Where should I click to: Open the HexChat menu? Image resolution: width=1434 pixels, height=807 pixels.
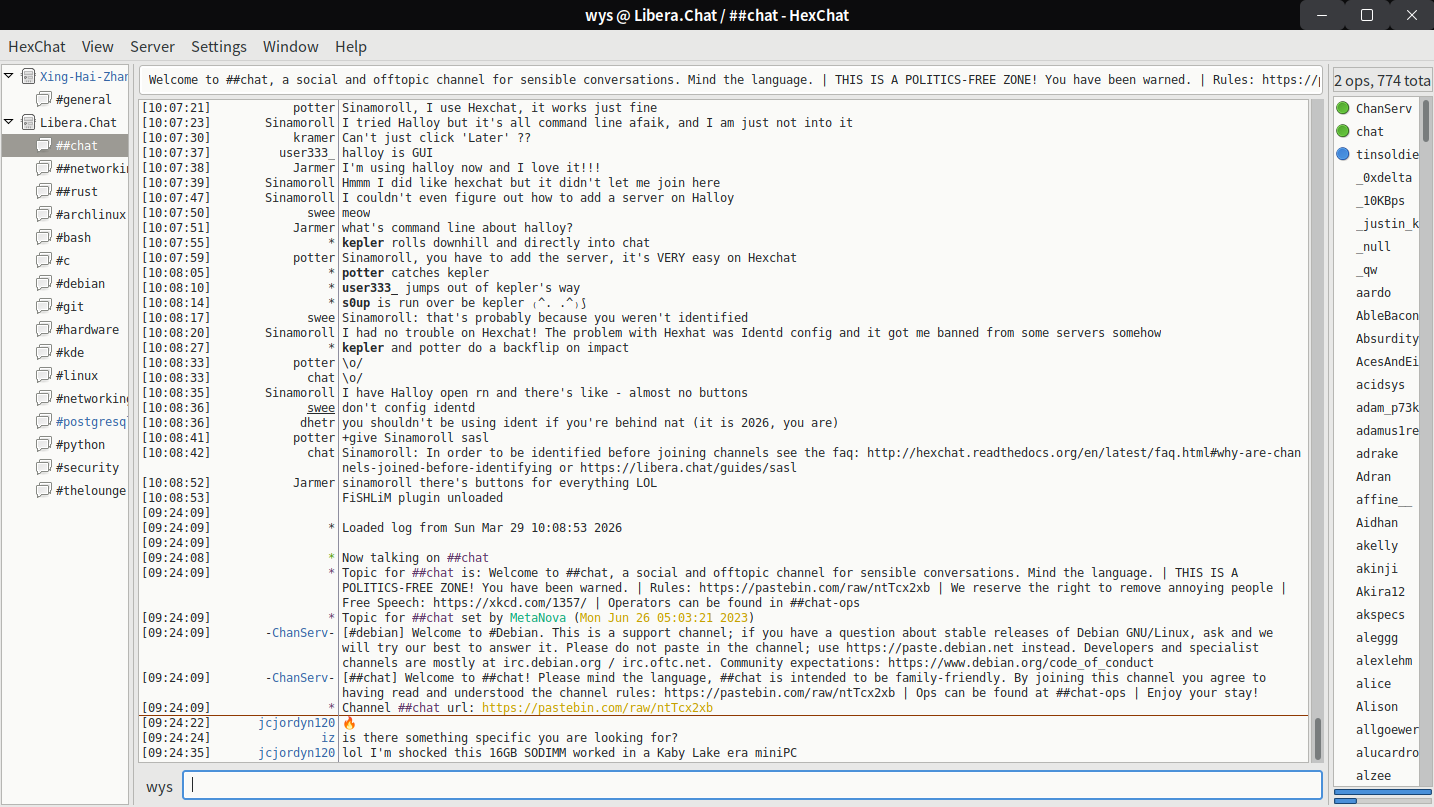click(37, 47)
